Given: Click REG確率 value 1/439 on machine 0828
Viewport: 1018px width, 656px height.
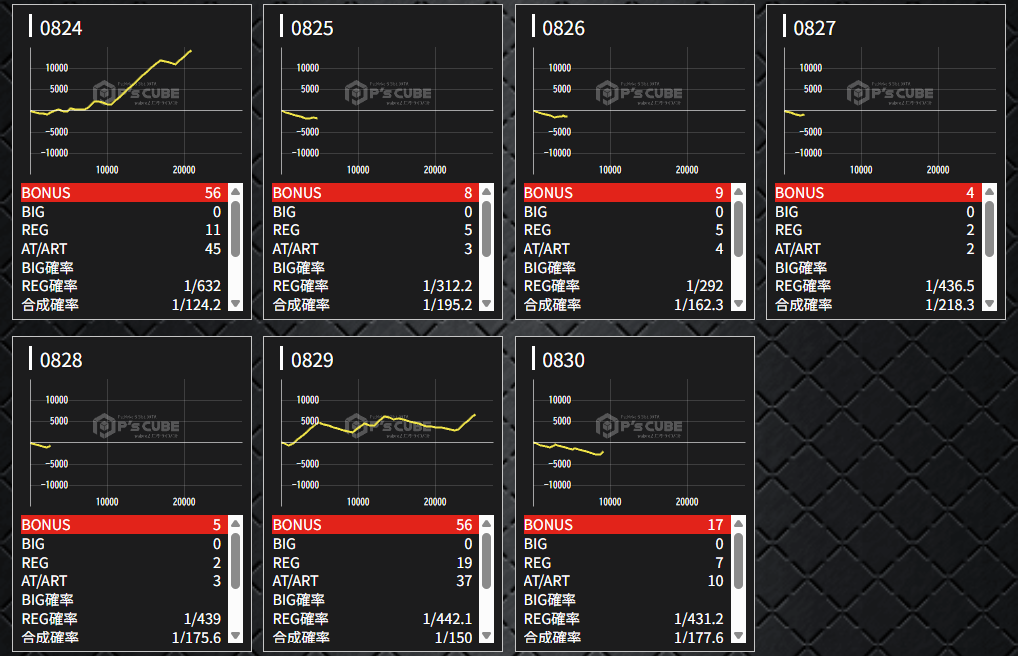Looking at the screenshot, I should coord(202,619).
